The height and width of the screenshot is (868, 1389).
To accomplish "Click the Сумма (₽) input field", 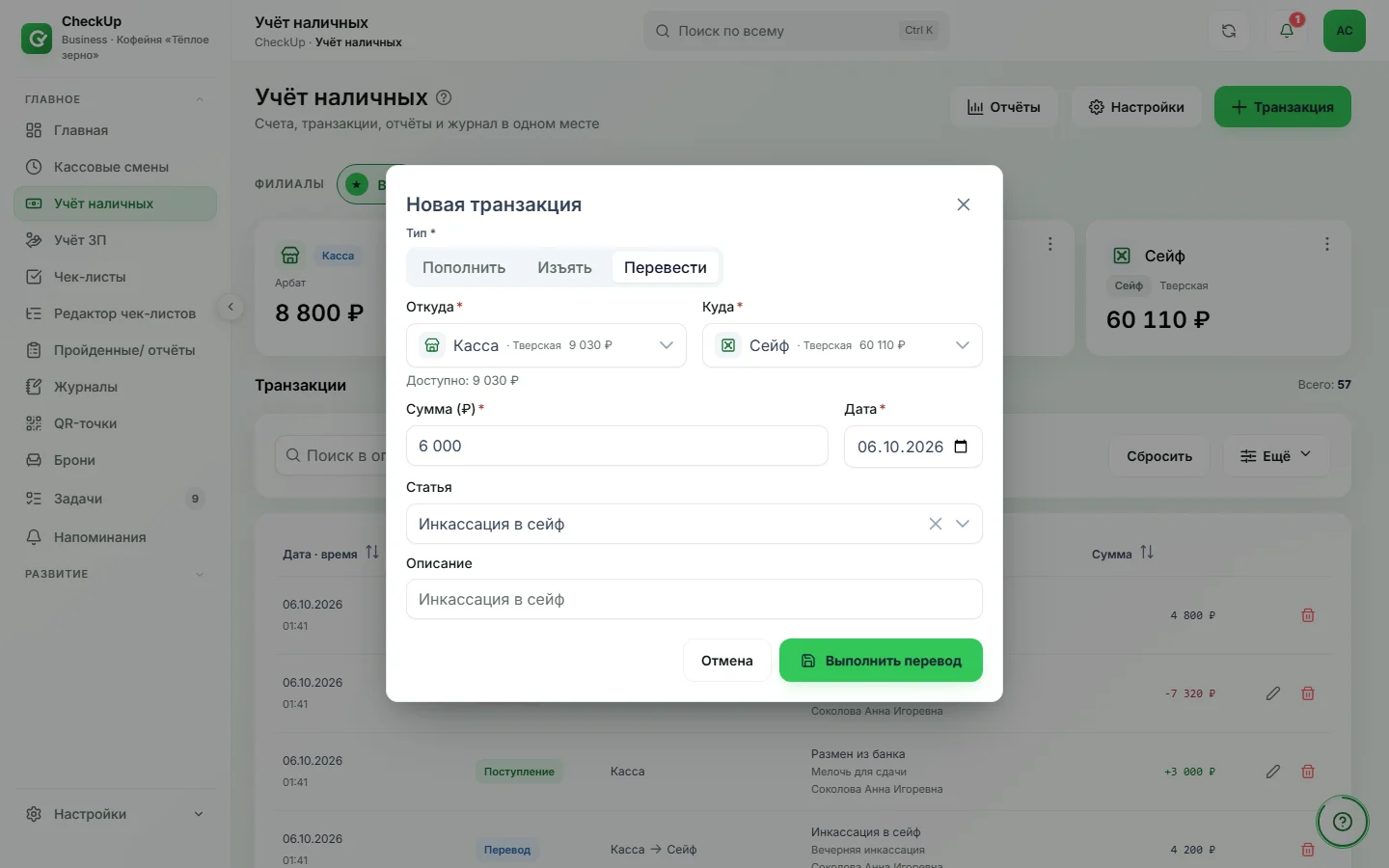I will click(617, 446).
